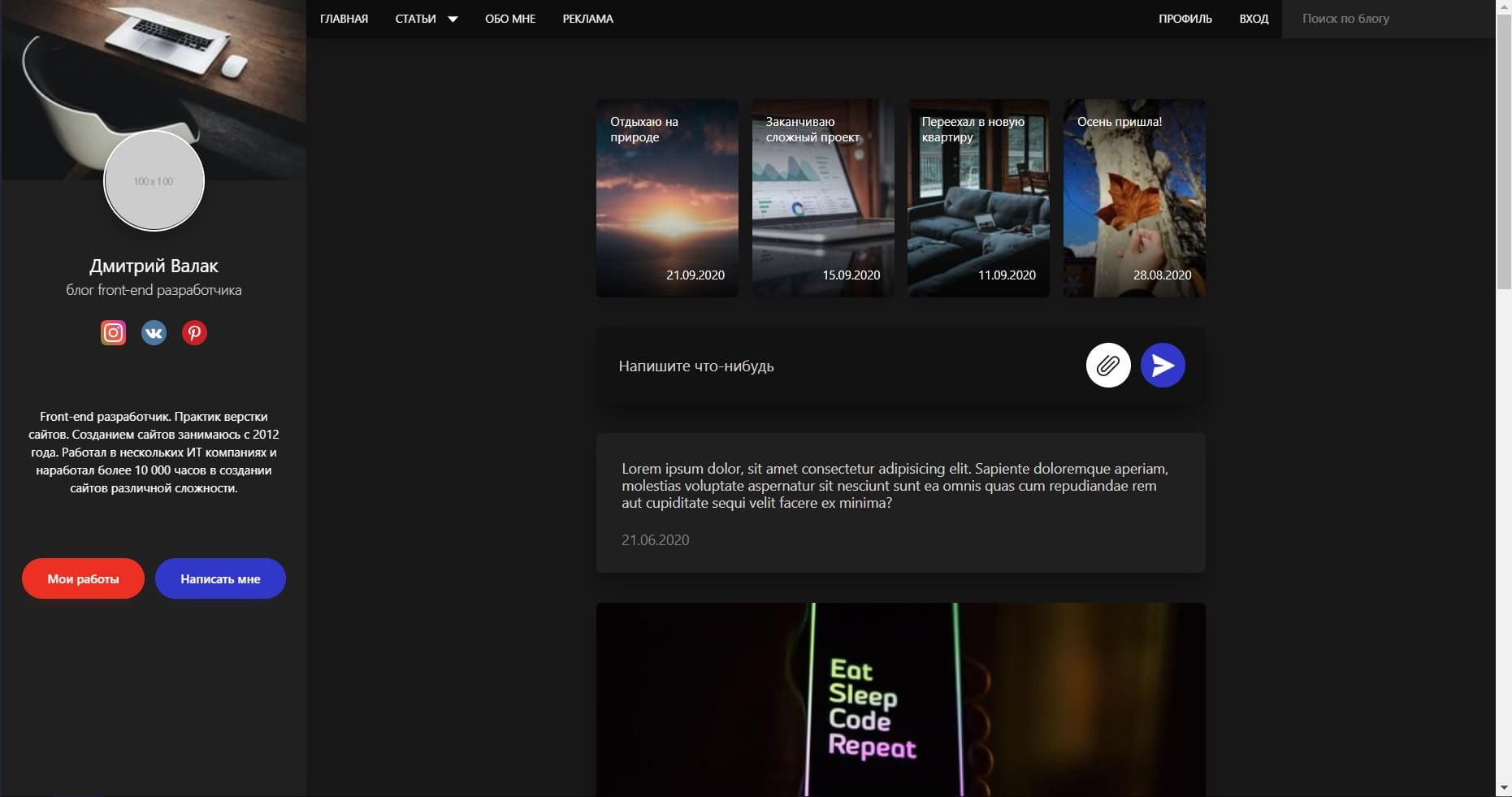Click the Написать мне blue button

(x=220, y=578)
